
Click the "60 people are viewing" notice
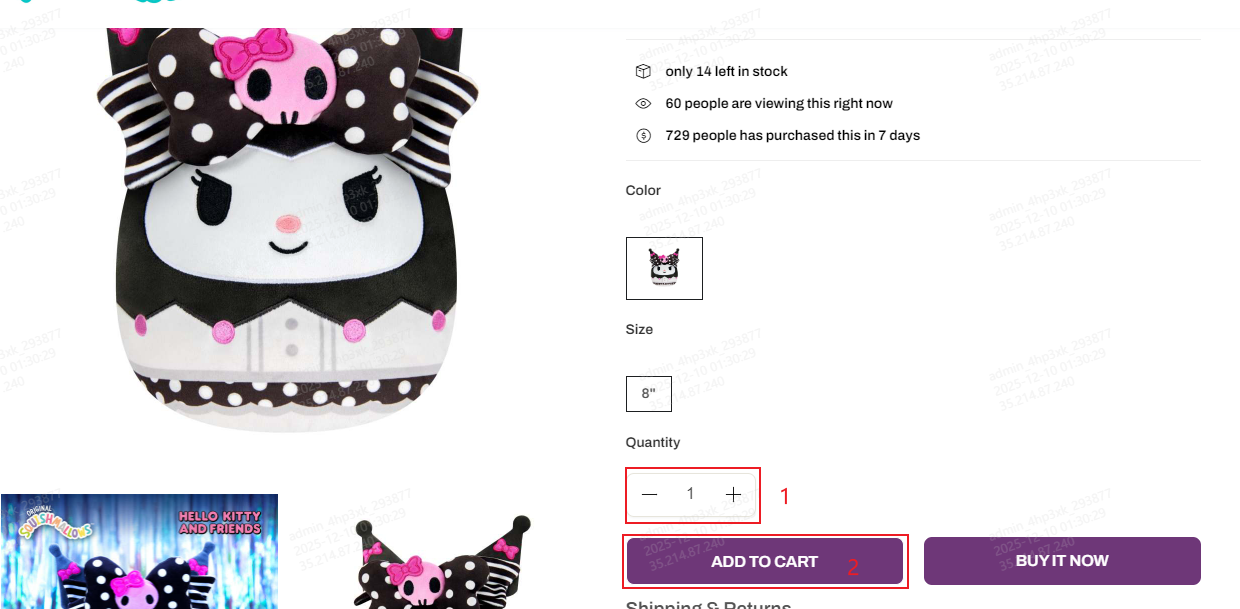[778, 103]
